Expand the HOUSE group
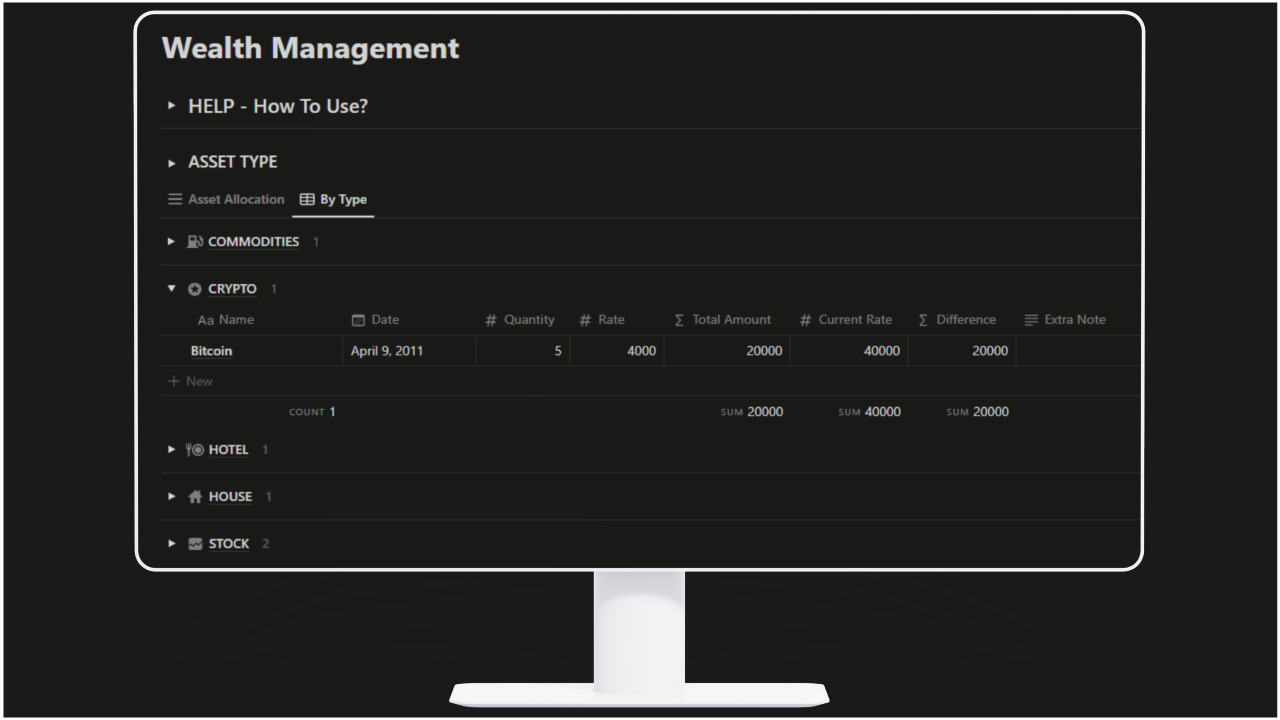The height and width of the screenshot is (720, 1280). tap(172, 497)
